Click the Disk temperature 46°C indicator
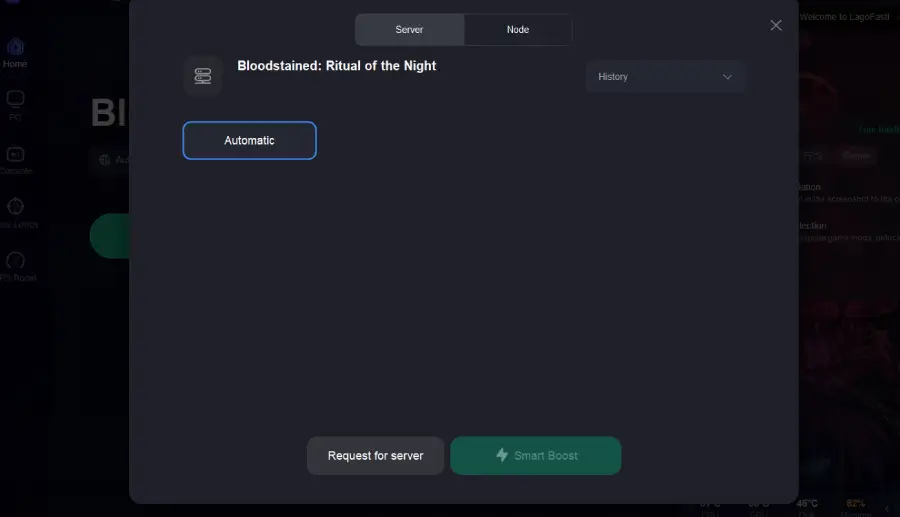 click(807, 505)
